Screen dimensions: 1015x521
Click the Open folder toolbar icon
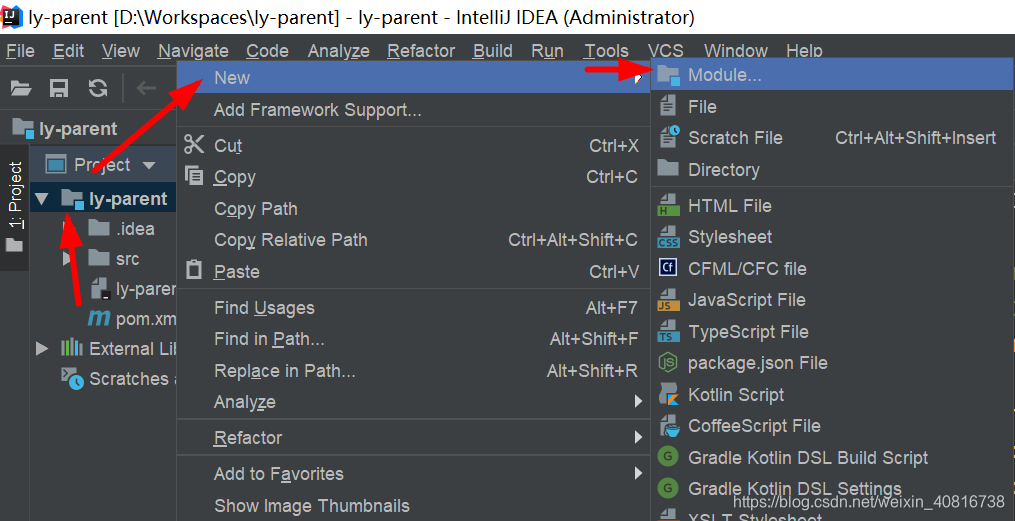[x=21, y=88]
